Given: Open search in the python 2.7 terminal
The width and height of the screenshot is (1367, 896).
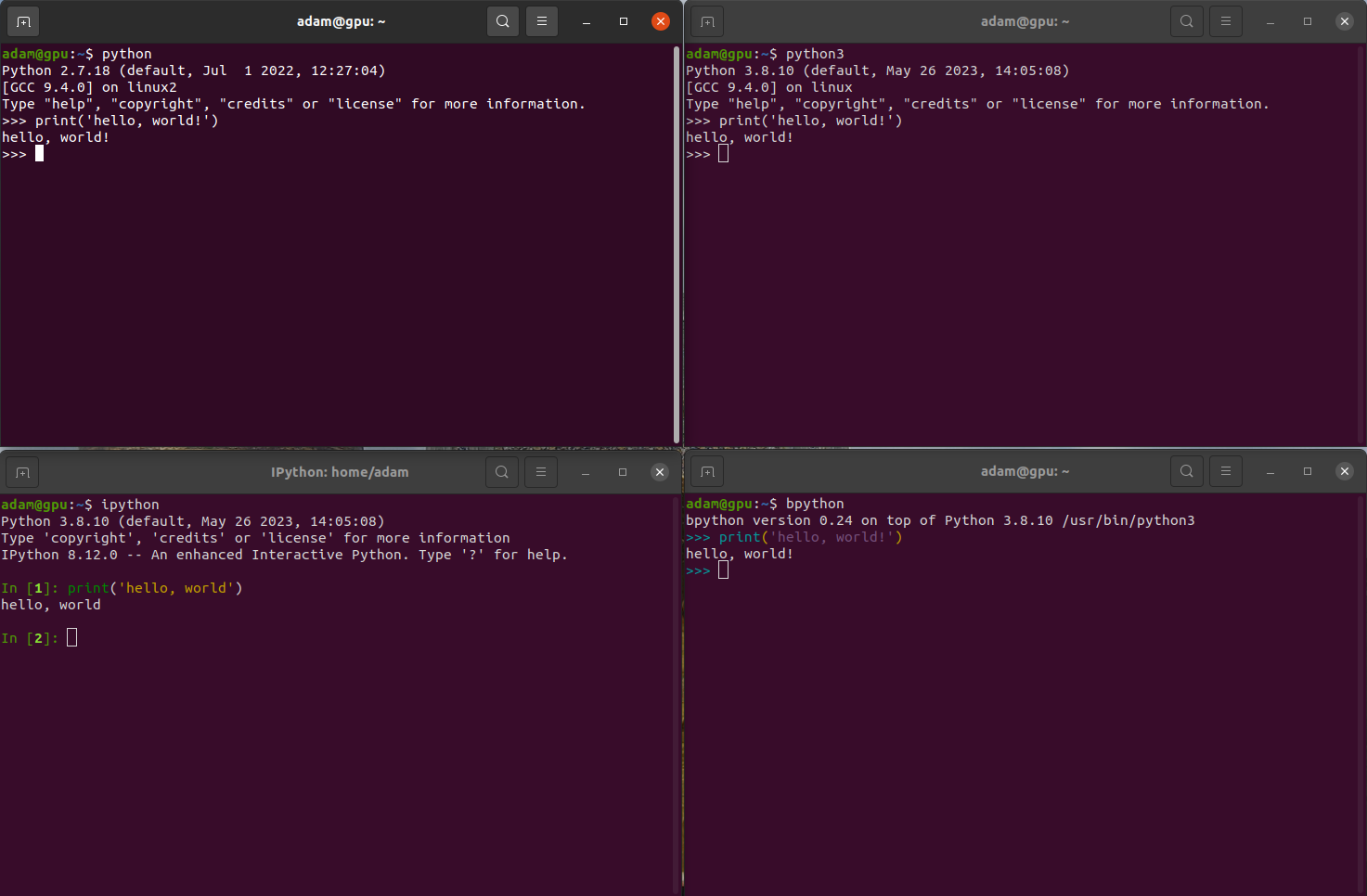Looking at the screenshot, I should click(502, 20).
